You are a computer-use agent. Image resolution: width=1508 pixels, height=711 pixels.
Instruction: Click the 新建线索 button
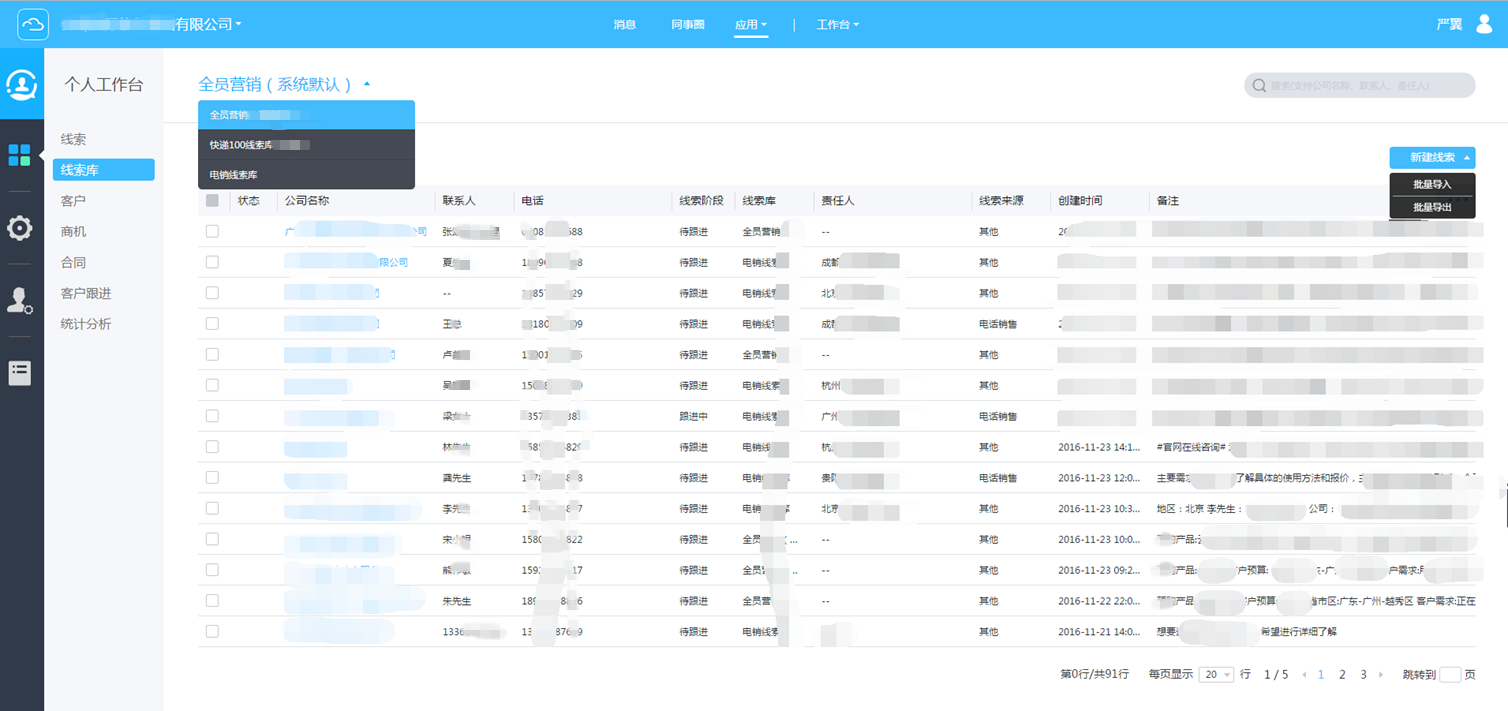1432,158
